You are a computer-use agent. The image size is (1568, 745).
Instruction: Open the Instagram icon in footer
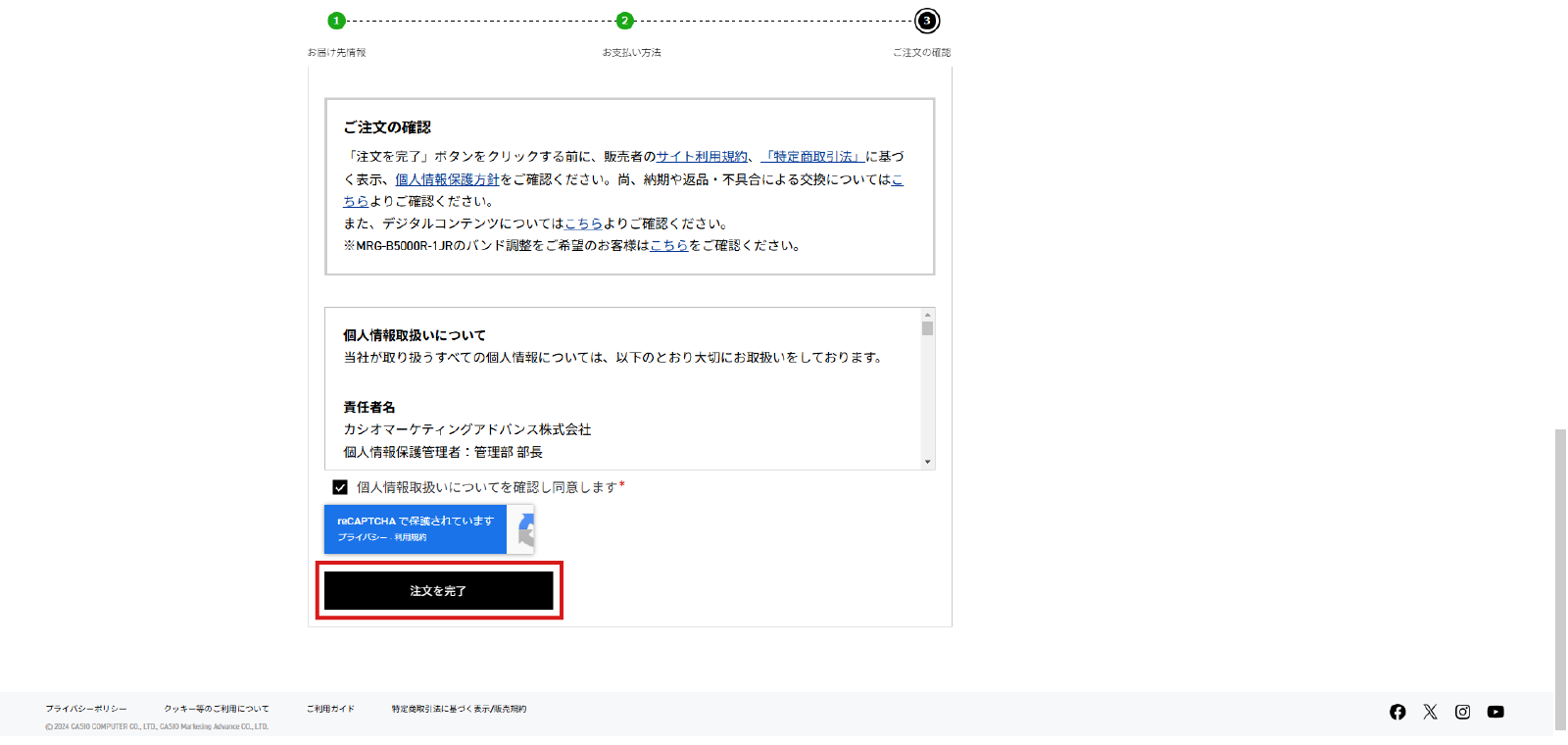tap(1462, 712)
